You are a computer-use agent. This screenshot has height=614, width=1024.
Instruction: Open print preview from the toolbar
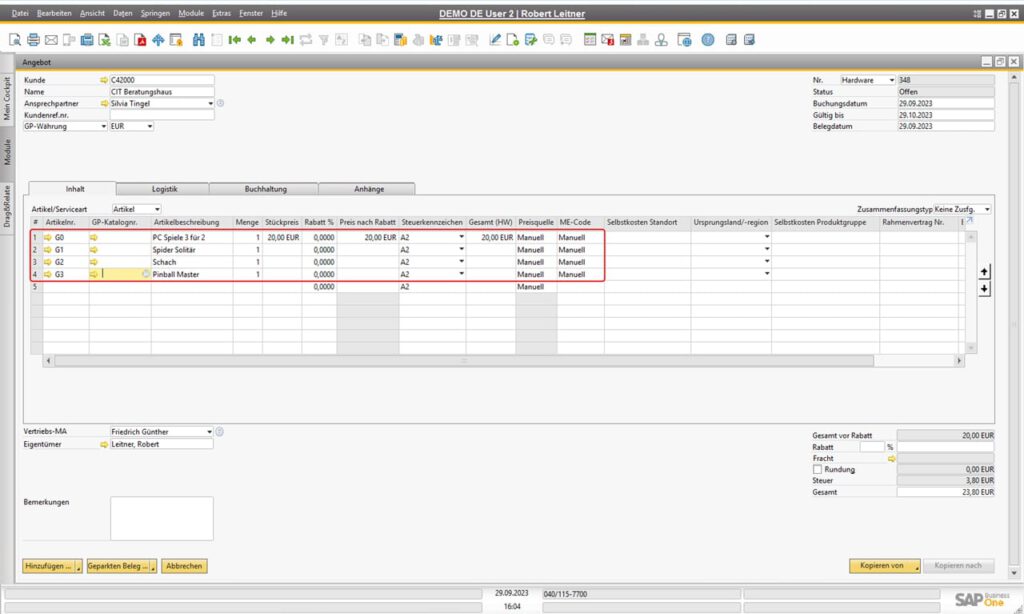coord(14,40)
